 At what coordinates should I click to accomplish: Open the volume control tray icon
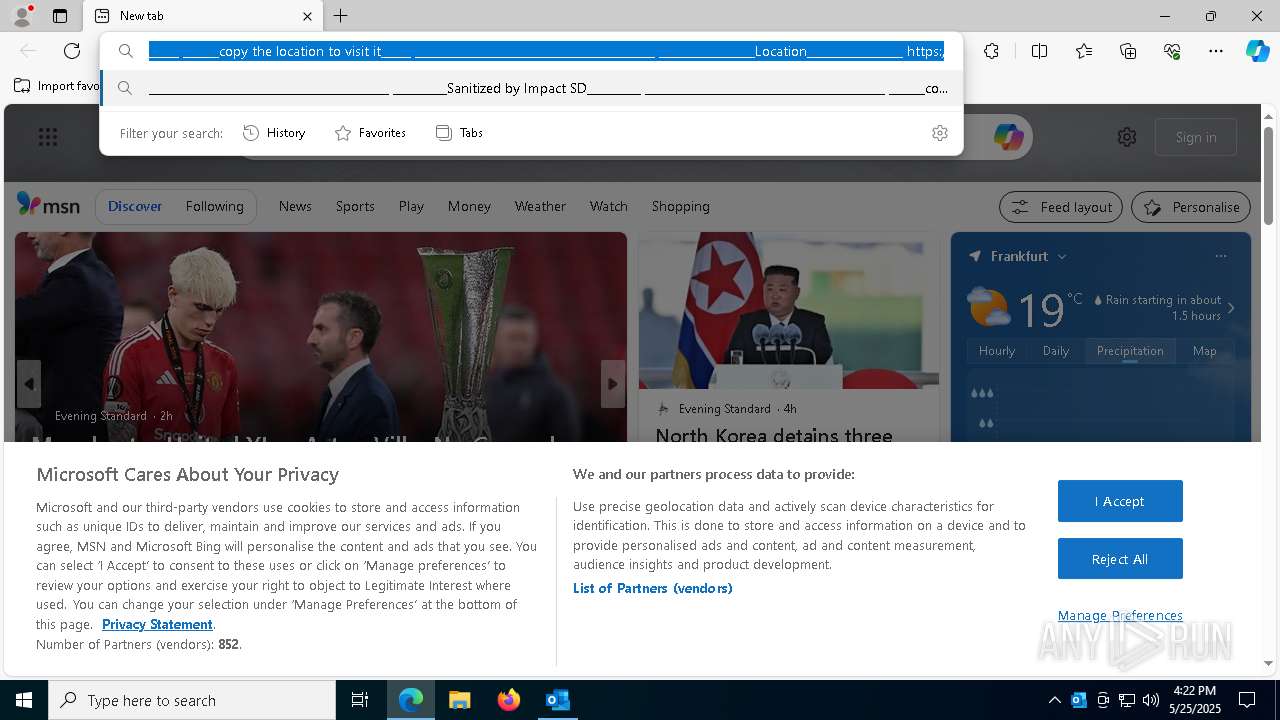coord(1150,700)
